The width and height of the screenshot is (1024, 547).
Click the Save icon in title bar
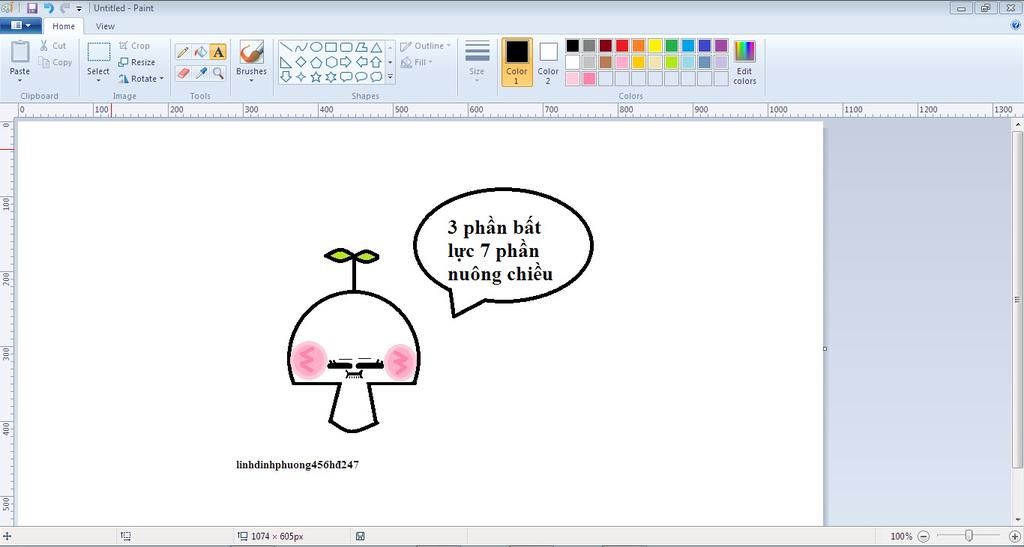tap(32, 8)
